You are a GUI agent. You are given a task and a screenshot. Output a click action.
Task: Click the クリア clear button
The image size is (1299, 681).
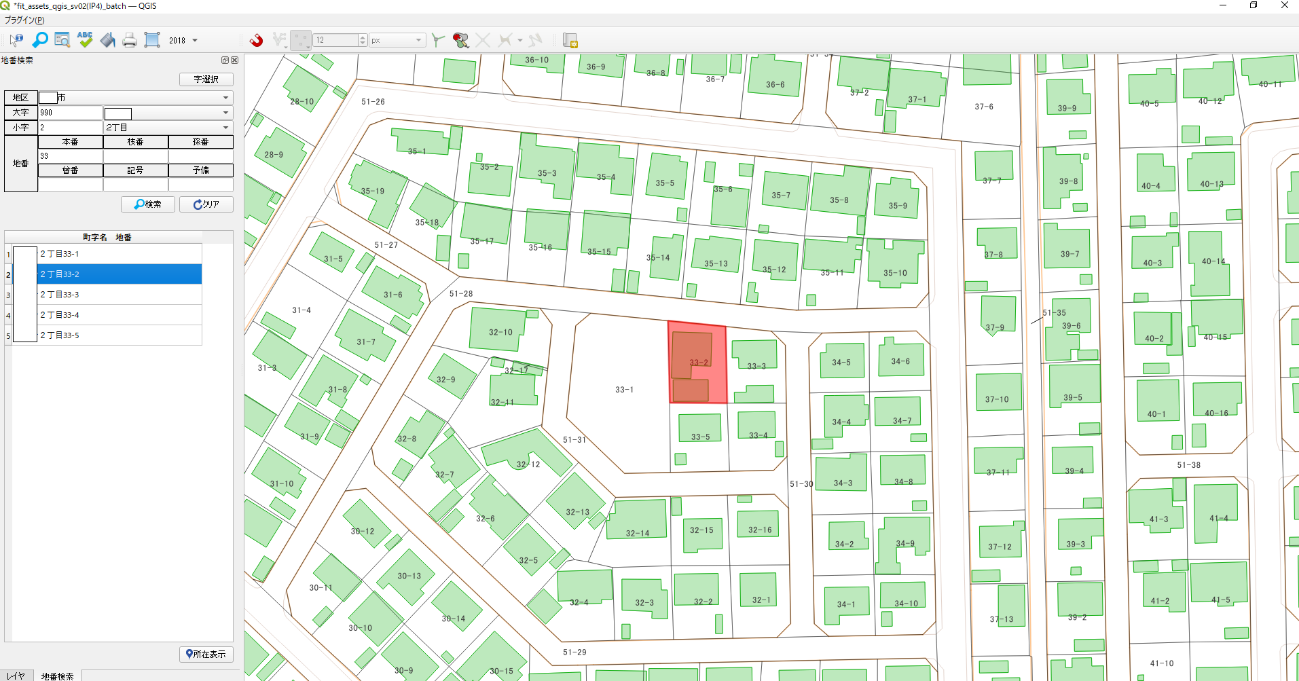[206, 204]
